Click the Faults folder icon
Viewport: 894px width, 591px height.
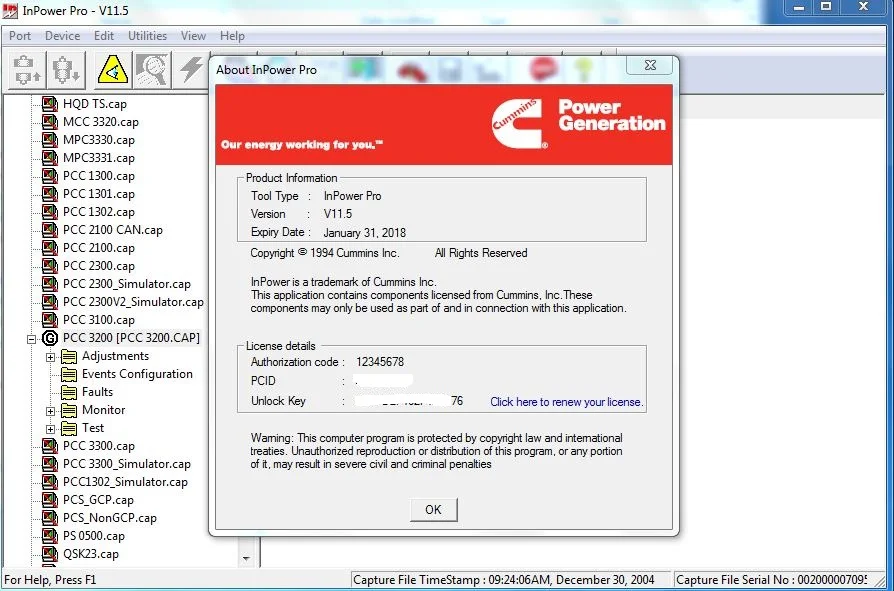pyautogui.click(x=69, y=392)
